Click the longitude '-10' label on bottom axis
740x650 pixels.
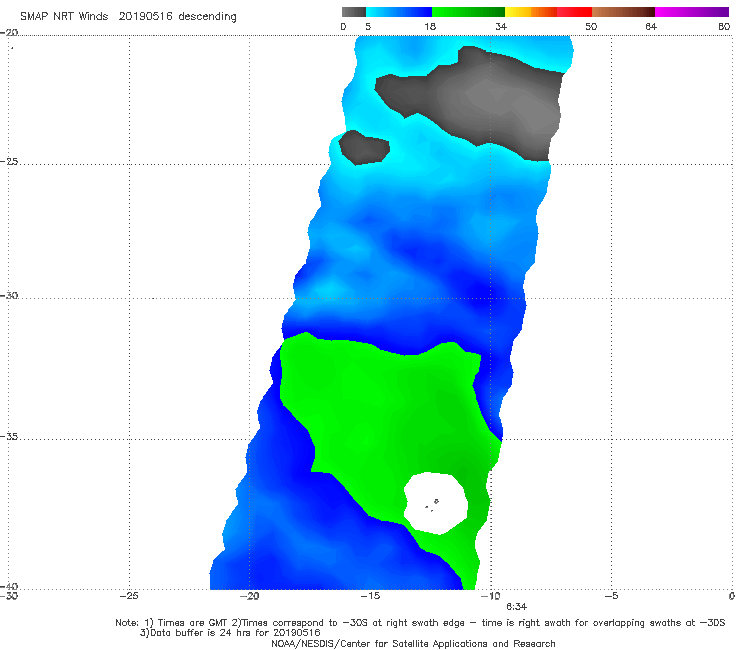[x=491, y=596]
